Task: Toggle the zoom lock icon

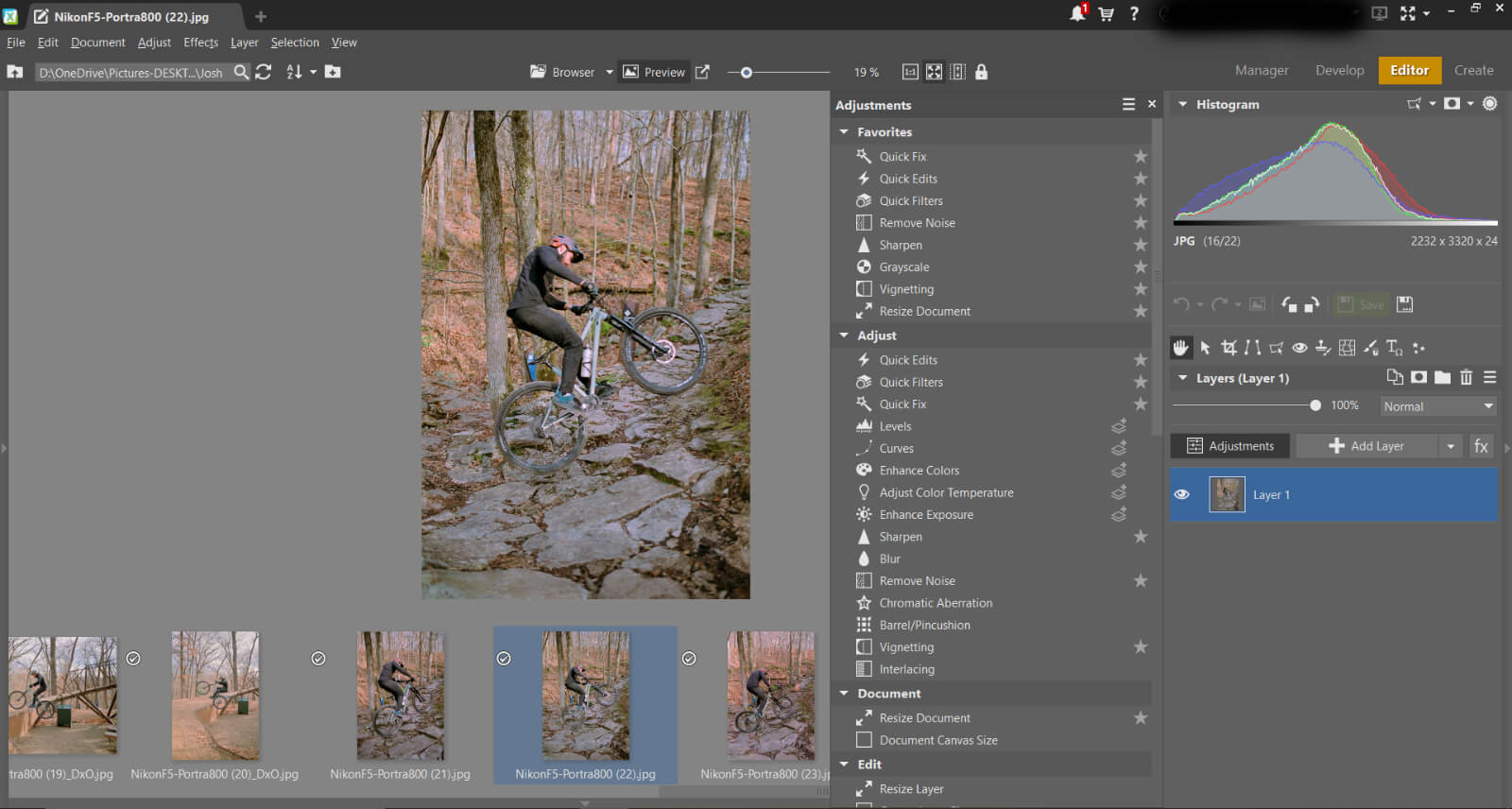Action: (x=981, y=72)
